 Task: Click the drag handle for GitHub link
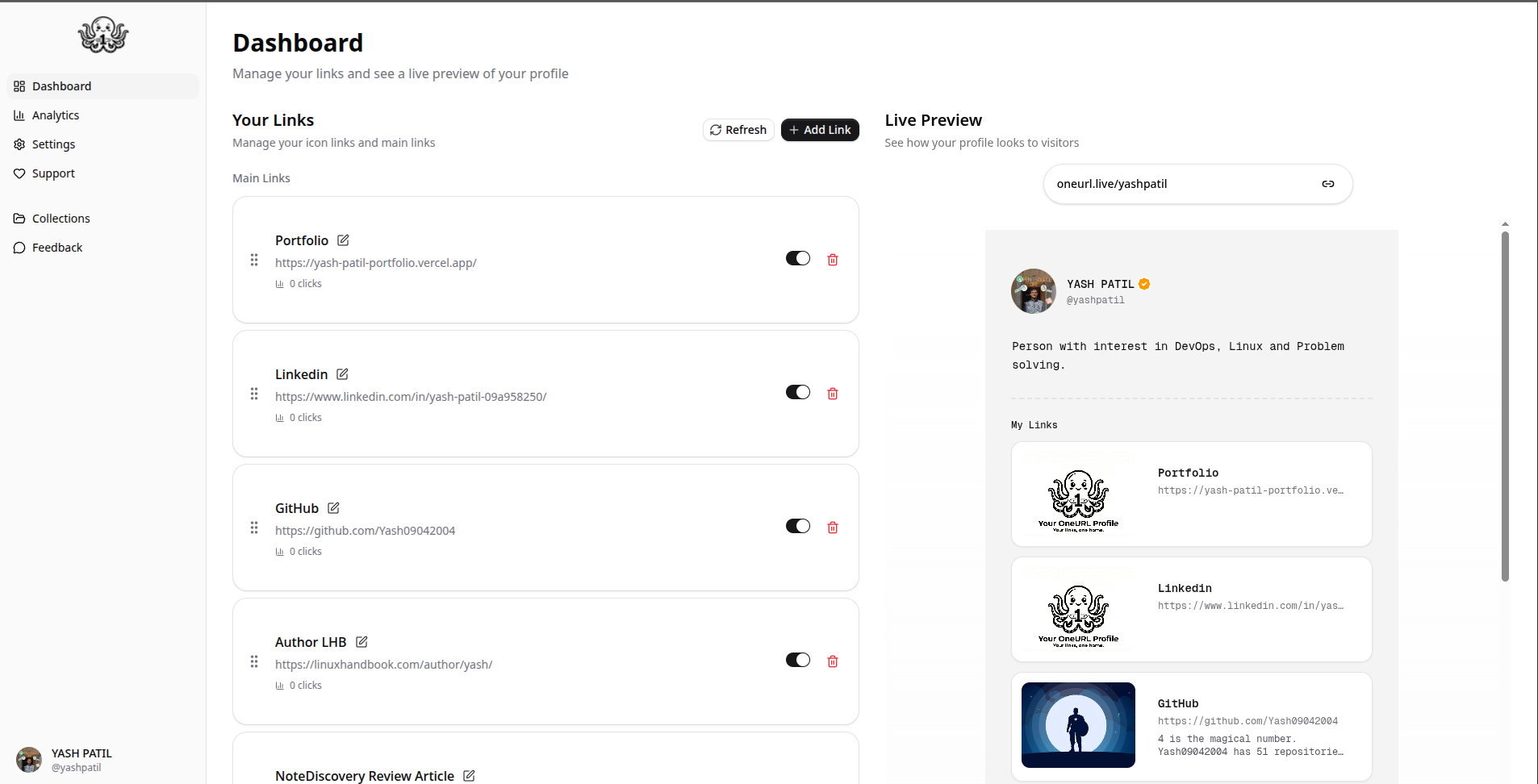click(x=254, y=528)
